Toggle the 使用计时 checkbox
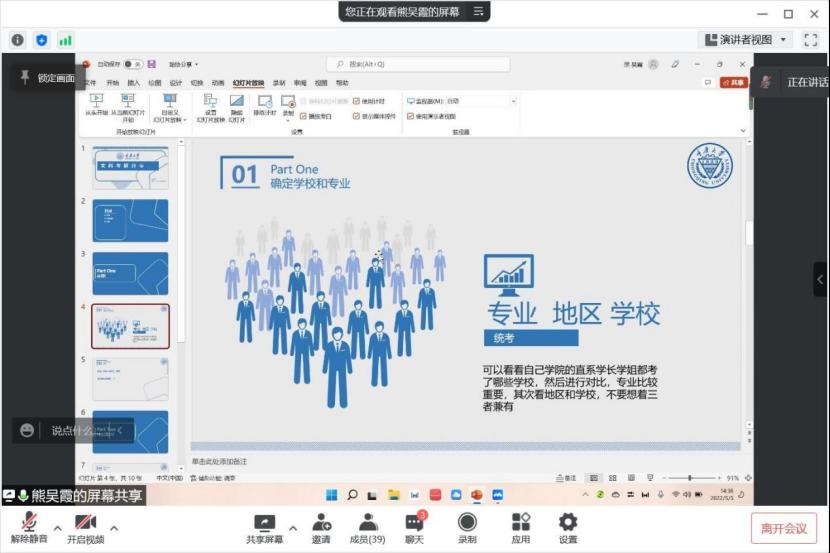 356,101
